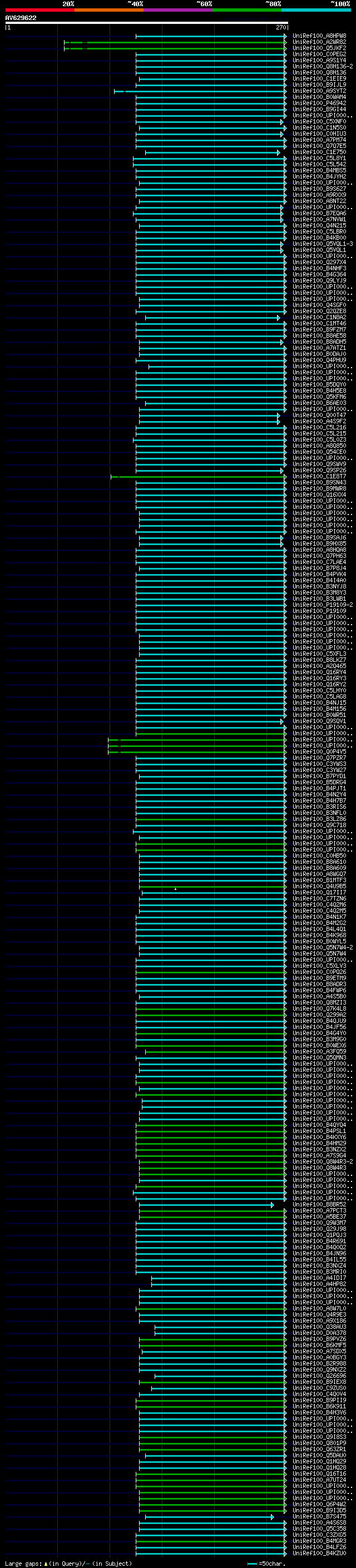Open hit UniRef100_A8HPW8
Viewport: 356px width, 1568px height.
point(319,36)
